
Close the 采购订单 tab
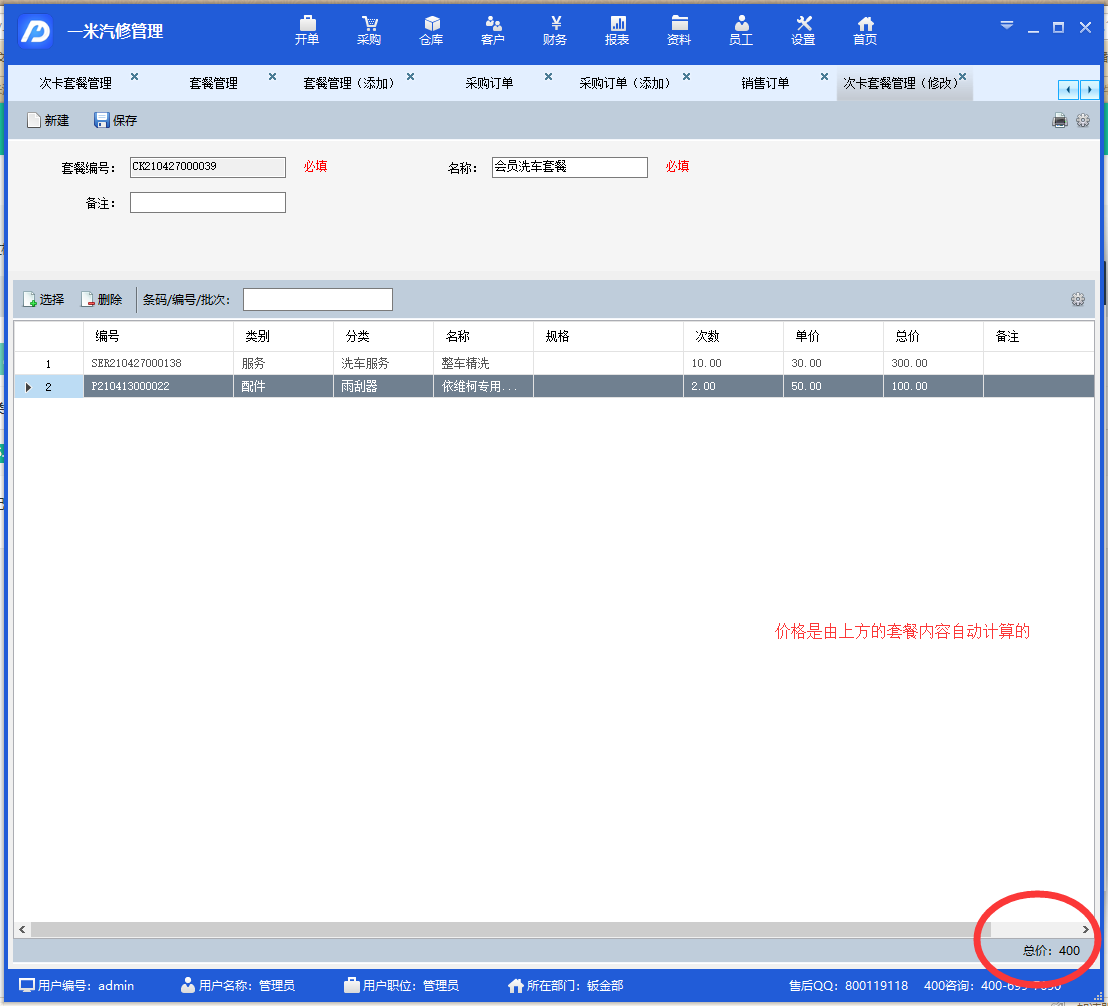pyautogui.click(x=548, y=77)
